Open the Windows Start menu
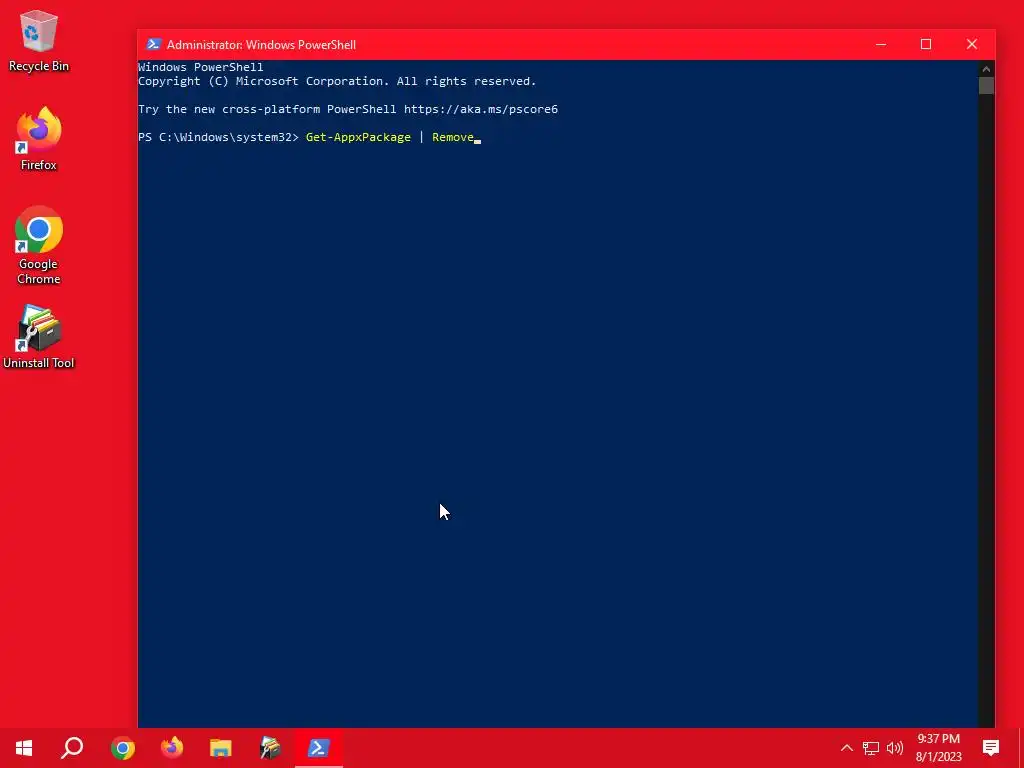Image resolution: width=1024 pixels, height=768 pixels. 24,748
